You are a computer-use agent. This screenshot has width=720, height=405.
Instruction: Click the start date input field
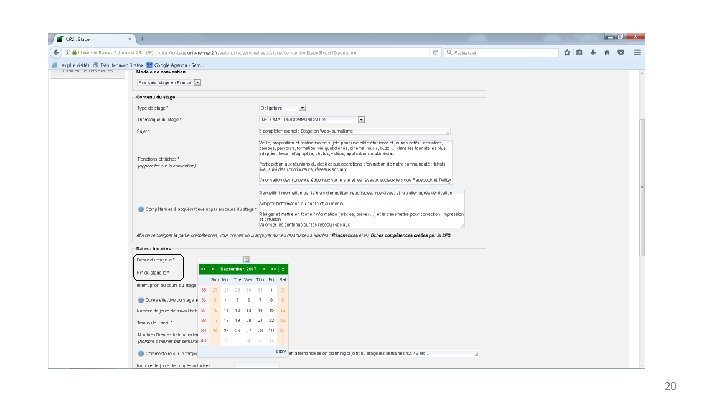coord(220,259)
